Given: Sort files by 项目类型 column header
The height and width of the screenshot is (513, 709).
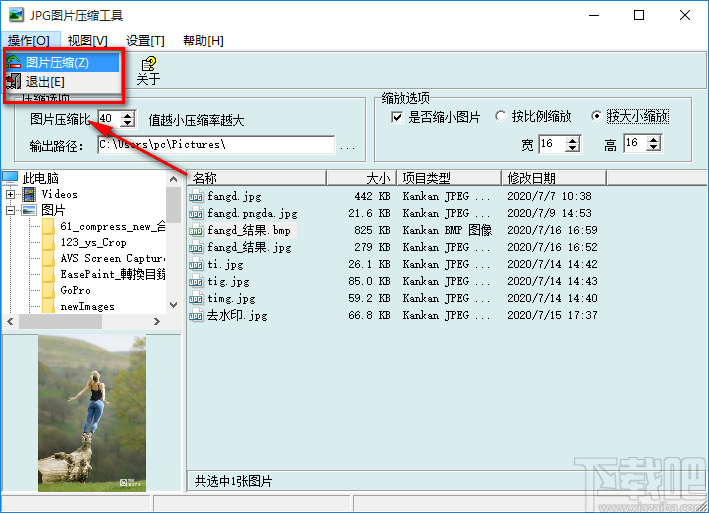Looking at the screenshot, I should click(x=449, y=178).
